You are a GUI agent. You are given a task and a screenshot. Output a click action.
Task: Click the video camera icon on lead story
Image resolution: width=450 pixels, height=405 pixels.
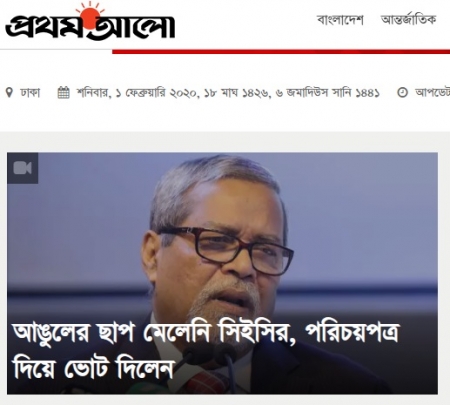[23, 168]
